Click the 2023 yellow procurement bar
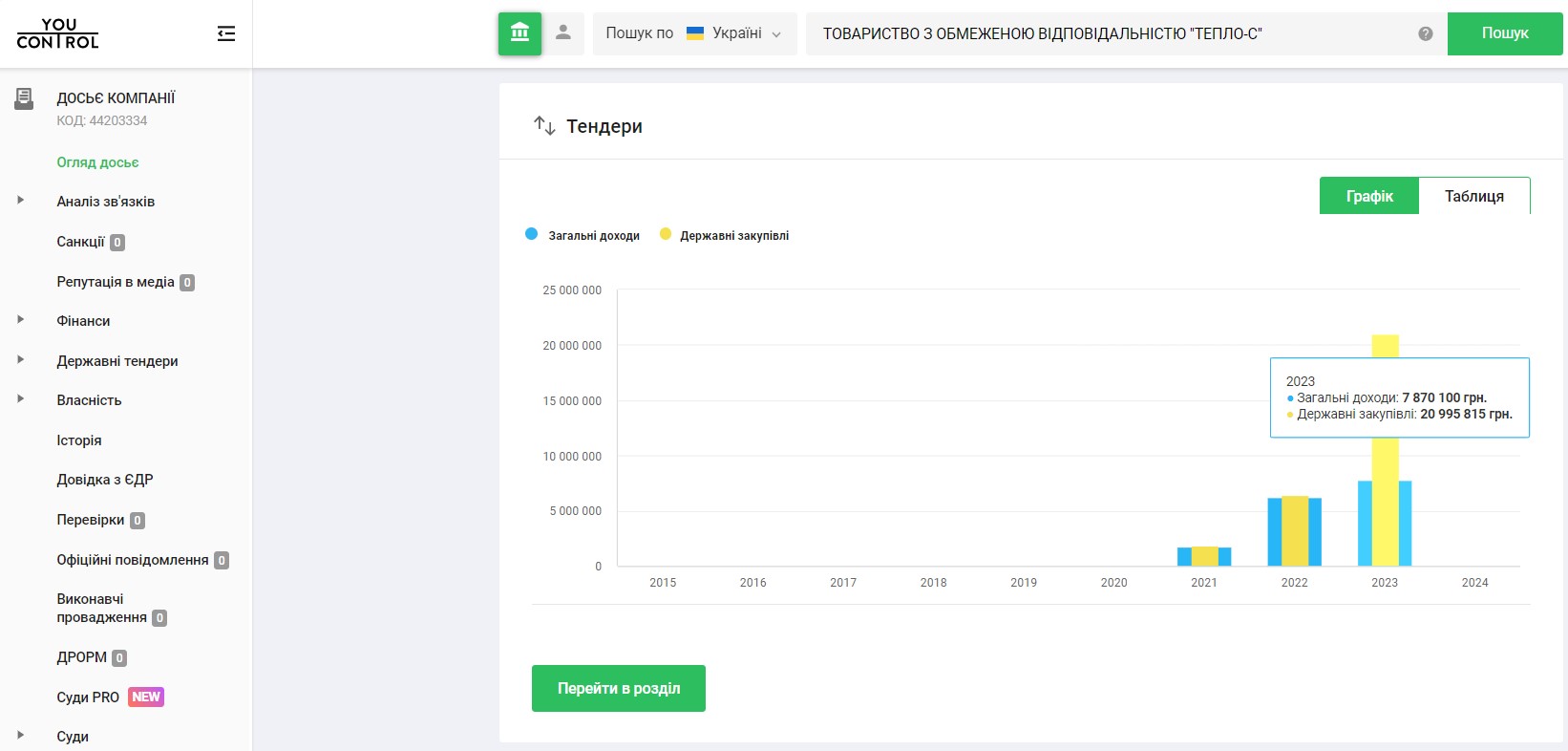The image size is (1568, 751). (x=1385, y=502)
